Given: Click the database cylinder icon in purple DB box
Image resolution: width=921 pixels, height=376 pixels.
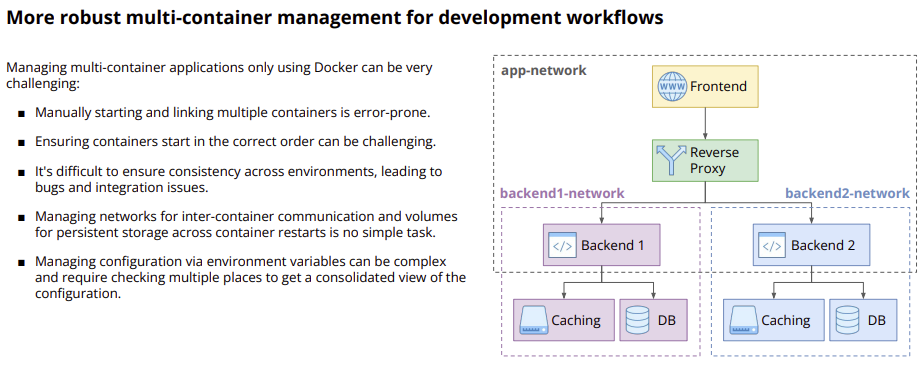Looking at the screenshot, I should click(x=637, y=320).
